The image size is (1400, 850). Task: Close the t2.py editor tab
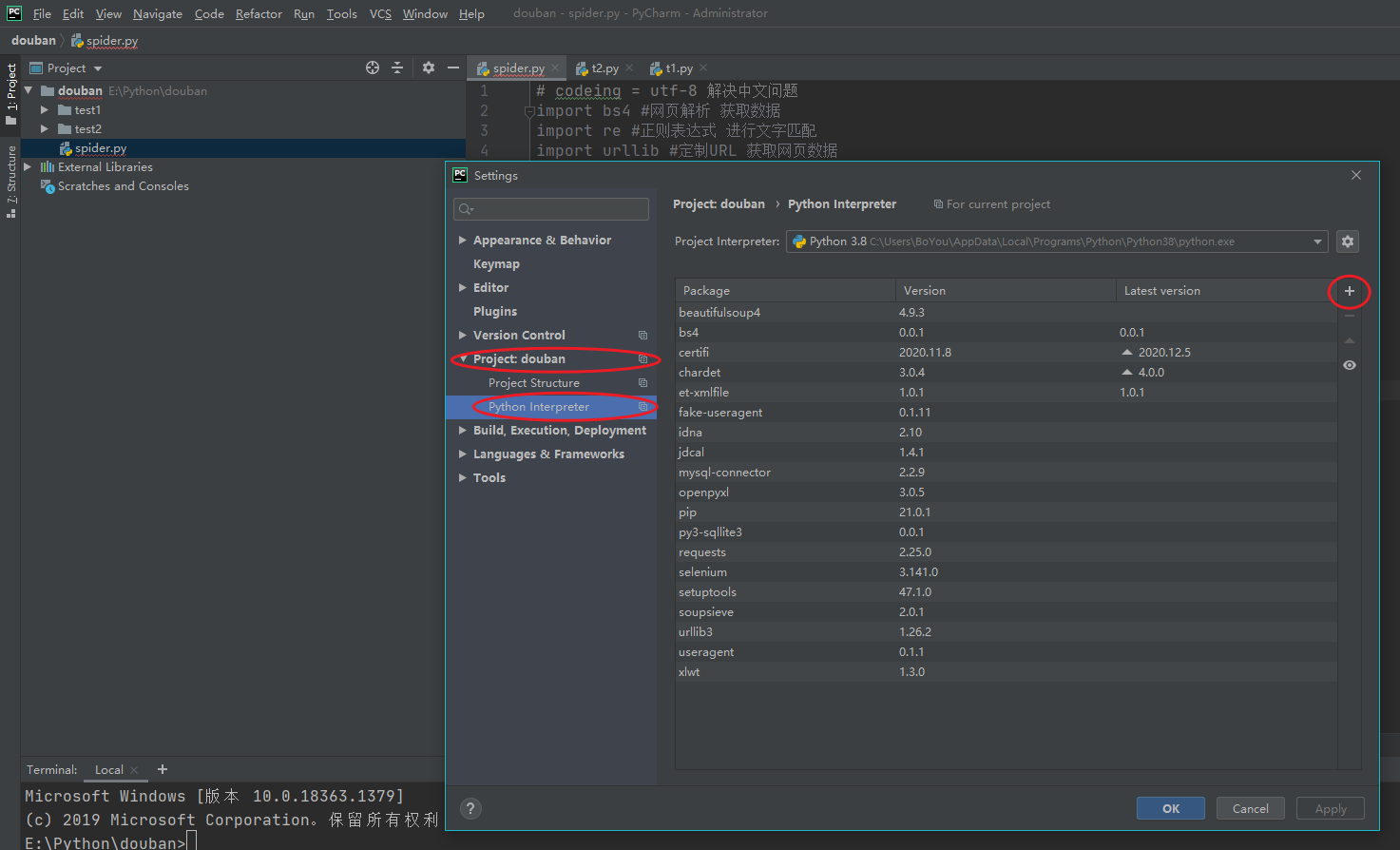629,68
